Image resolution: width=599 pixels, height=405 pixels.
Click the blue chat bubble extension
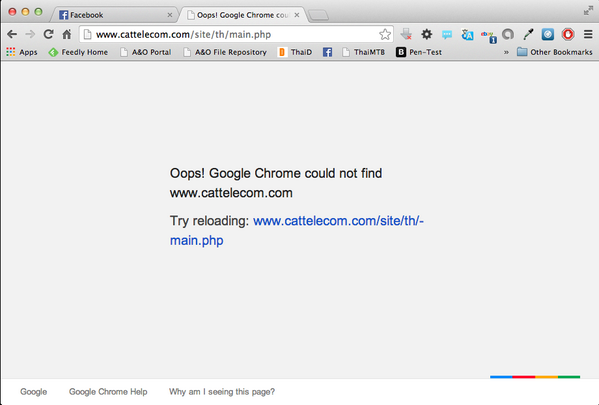tap(447, 35)
